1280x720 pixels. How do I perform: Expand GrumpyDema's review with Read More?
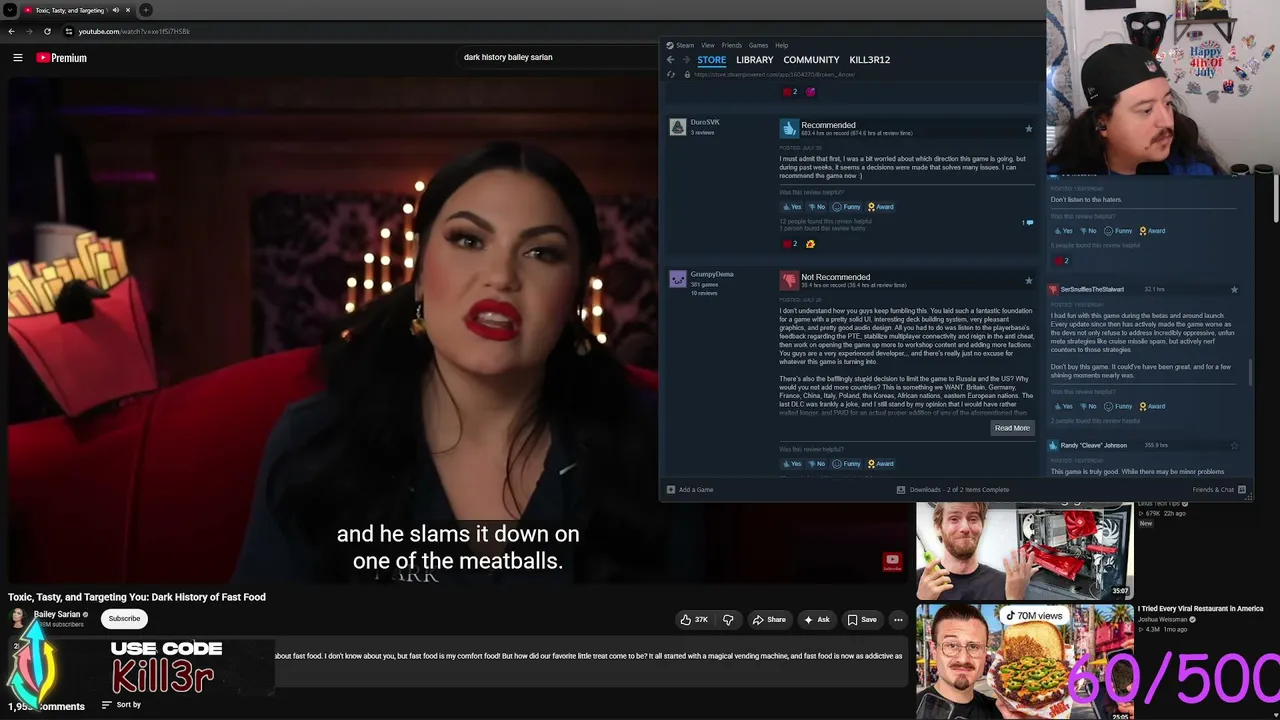pyautogui.click(x=1012, y=428)
